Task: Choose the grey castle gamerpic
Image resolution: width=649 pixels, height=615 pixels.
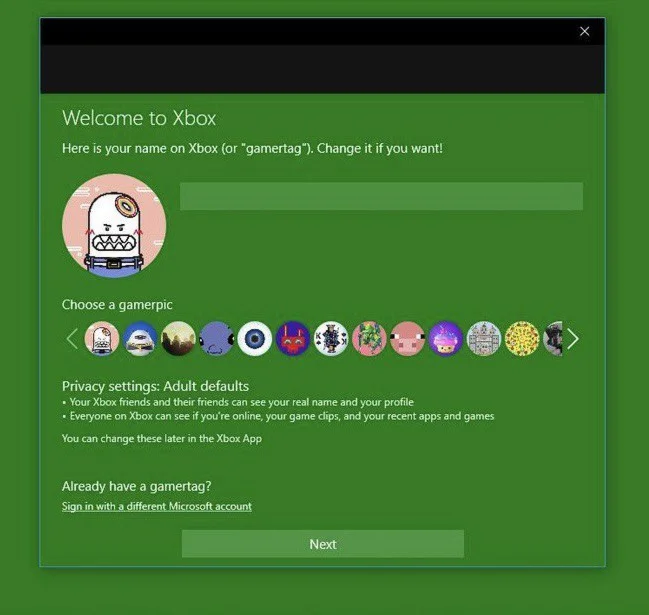Action: coord(484,339)
